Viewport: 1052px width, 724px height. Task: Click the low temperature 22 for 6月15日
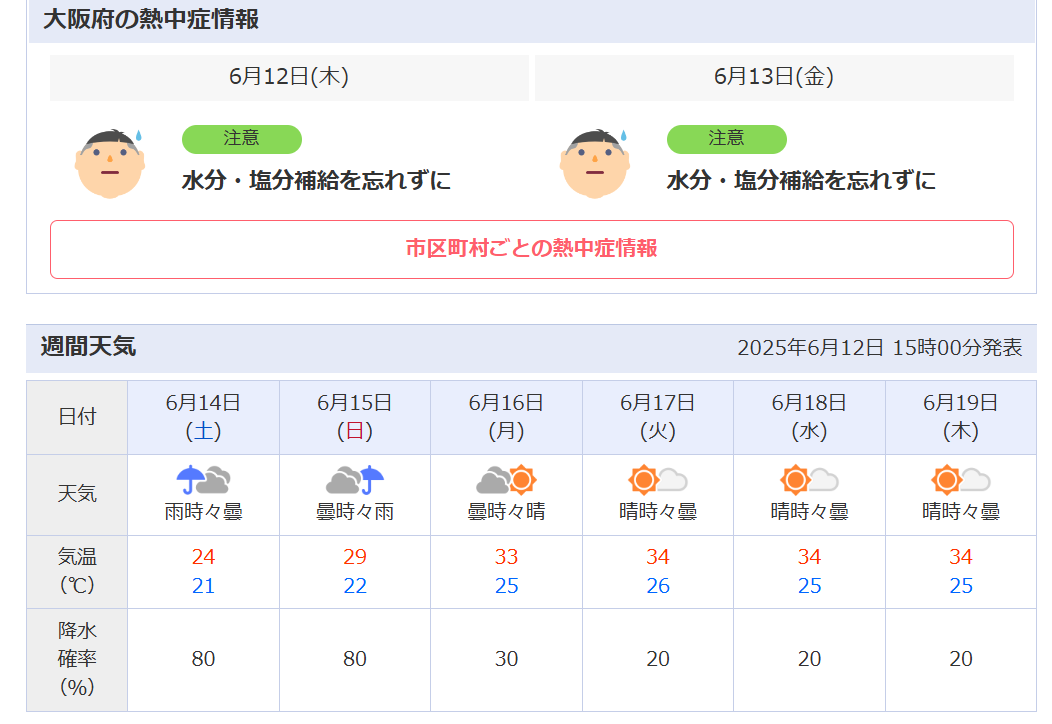[355, 586]
